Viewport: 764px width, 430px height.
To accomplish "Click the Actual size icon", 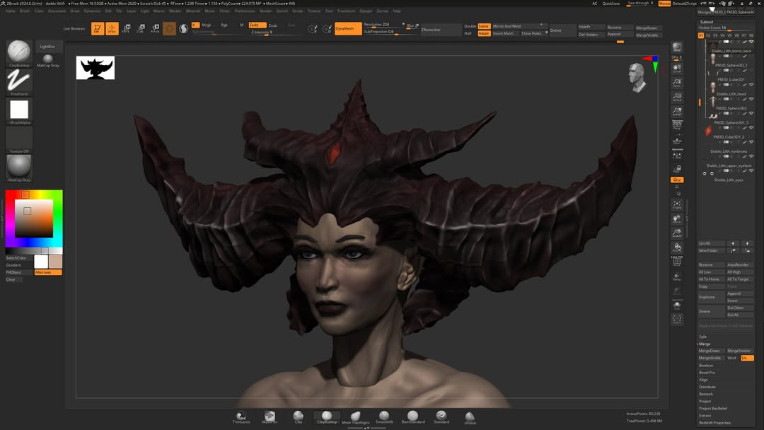I will tap(677, 98).
